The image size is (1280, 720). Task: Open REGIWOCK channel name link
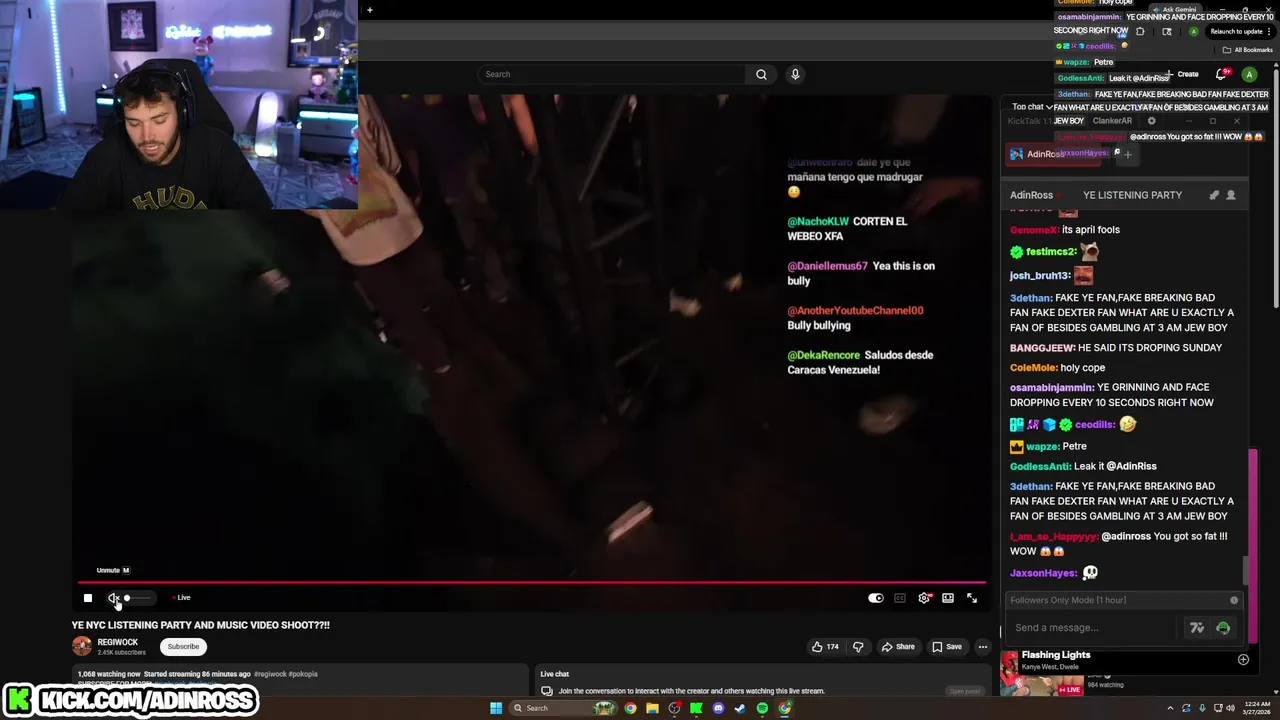click(118, 642)
